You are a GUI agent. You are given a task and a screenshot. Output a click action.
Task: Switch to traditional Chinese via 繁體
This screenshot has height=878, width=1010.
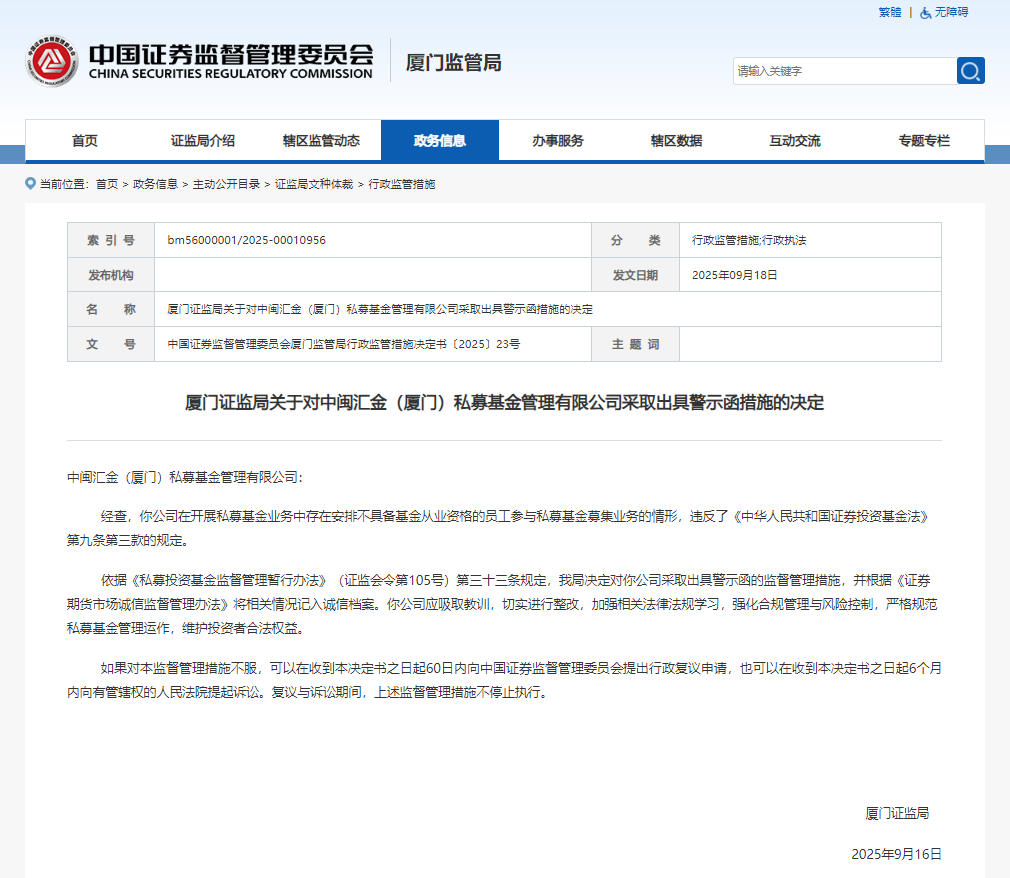pyautogui.click(x=889, y=12)
